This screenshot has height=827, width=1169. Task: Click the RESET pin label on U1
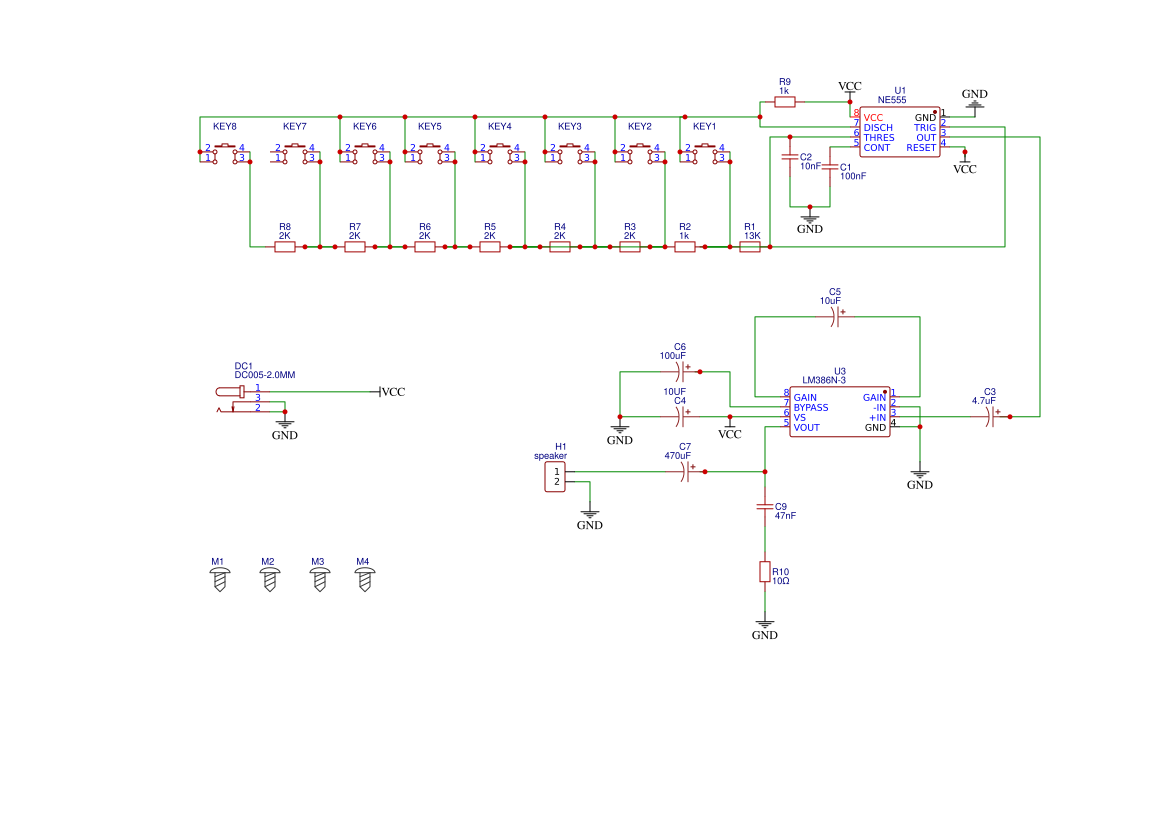tap(921, 148)
